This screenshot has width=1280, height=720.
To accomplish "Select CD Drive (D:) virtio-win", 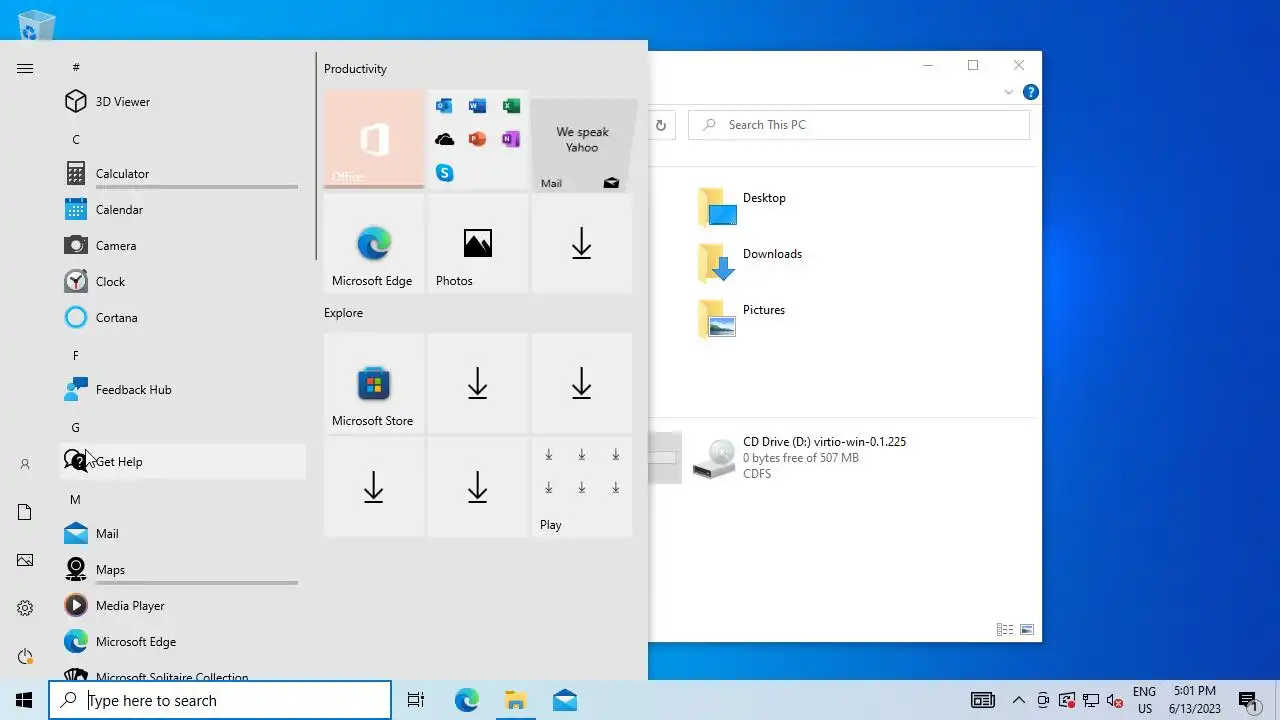I will pos(800,458).
